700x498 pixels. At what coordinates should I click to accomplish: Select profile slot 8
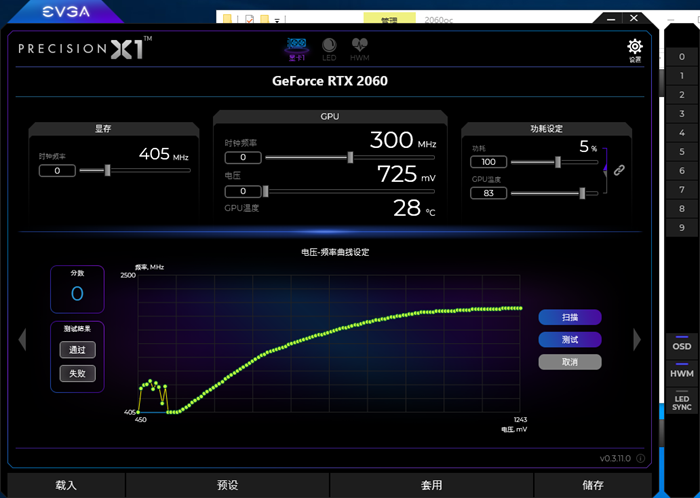[682, 208]
